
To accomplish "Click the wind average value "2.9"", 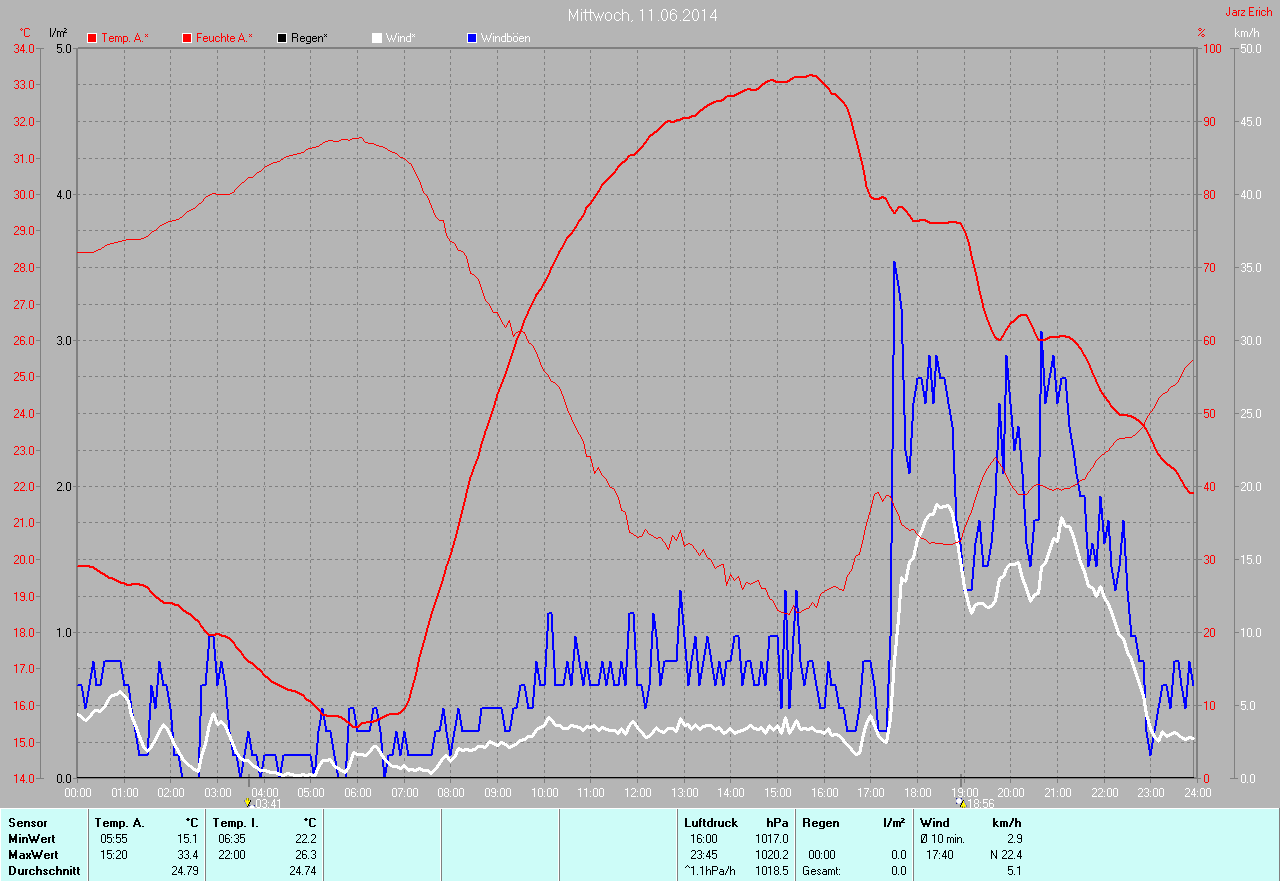I will click(1014, 839).
